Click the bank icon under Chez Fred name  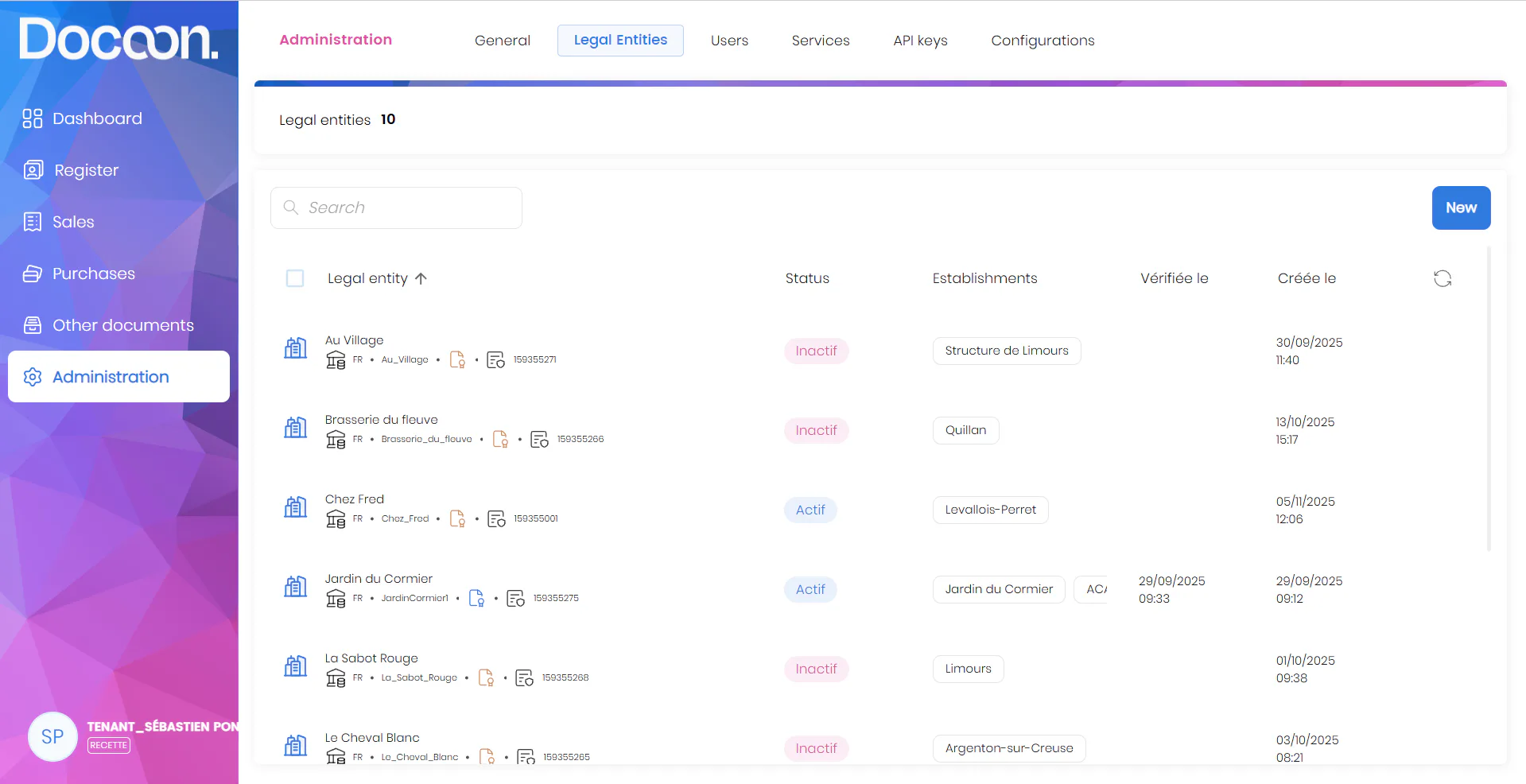pos(336,519)
